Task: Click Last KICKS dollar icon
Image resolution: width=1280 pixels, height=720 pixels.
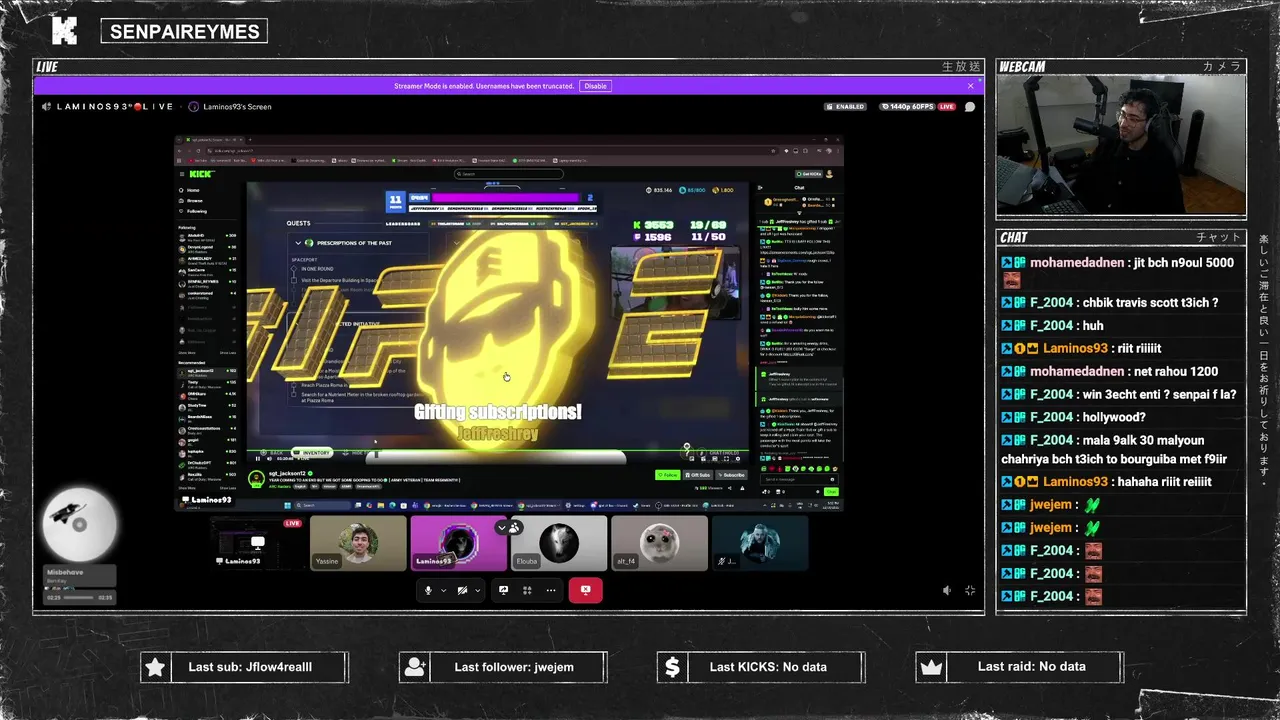Action: (x=672, y=667)
